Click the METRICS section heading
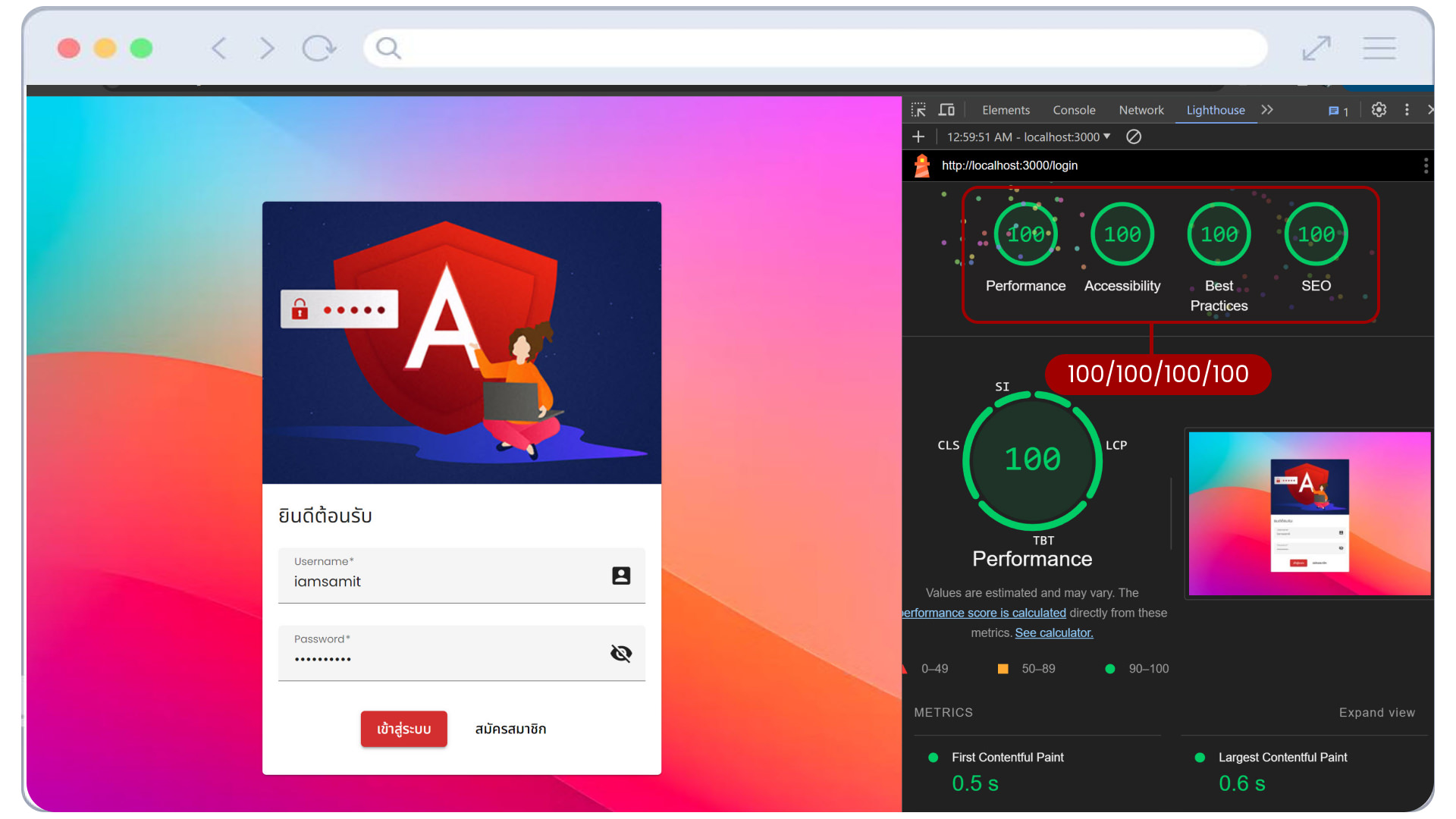 (x=943, y=713)
